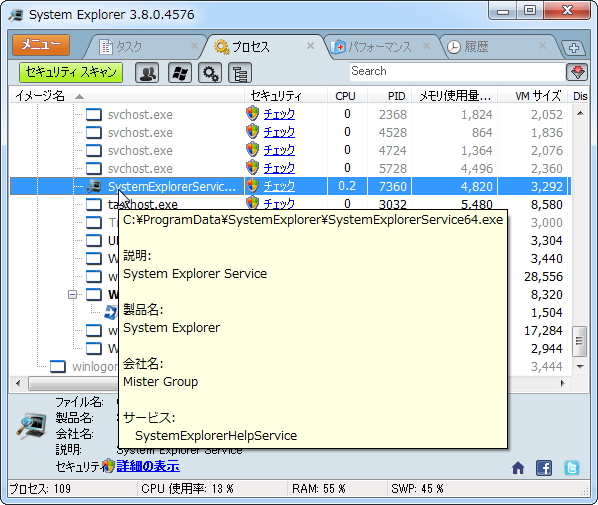Select the taskhost.exe process row
The image size is (598, 505).
(x=290, y=203)
